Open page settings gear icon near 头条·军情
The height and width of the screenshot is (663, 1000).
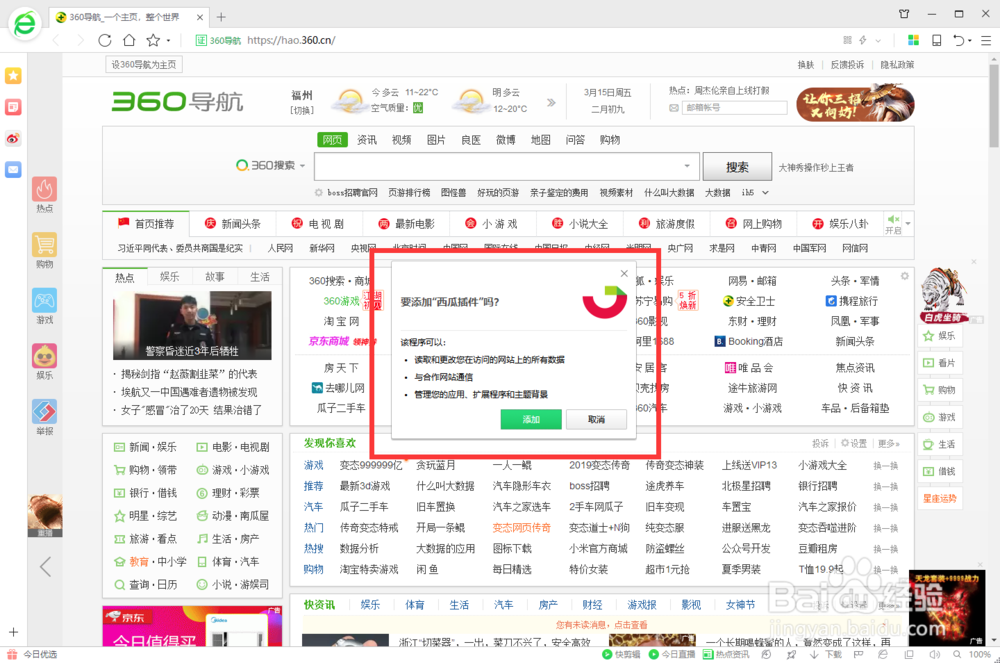[x=904, y=276]
